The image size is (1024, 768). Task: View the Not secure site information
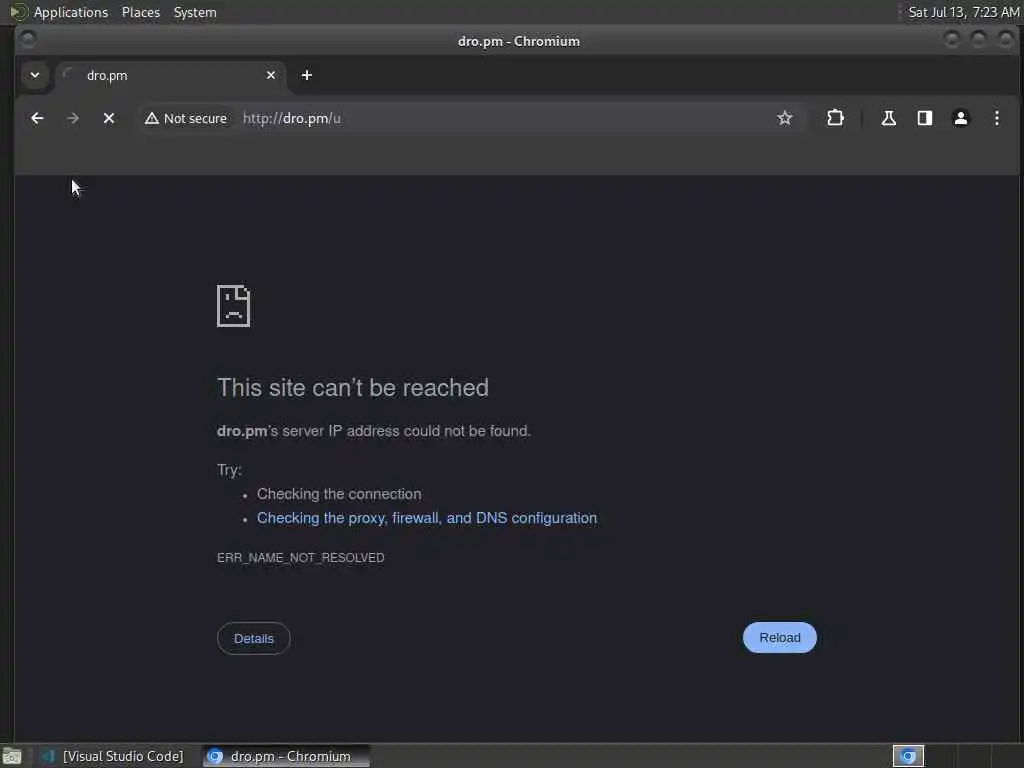pos(187,118)
